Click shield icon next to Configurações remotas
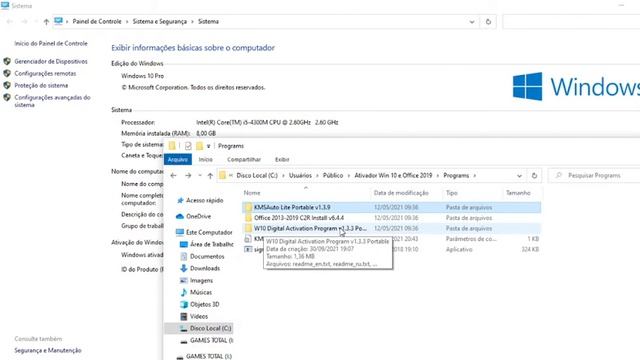 coord(7,73)
